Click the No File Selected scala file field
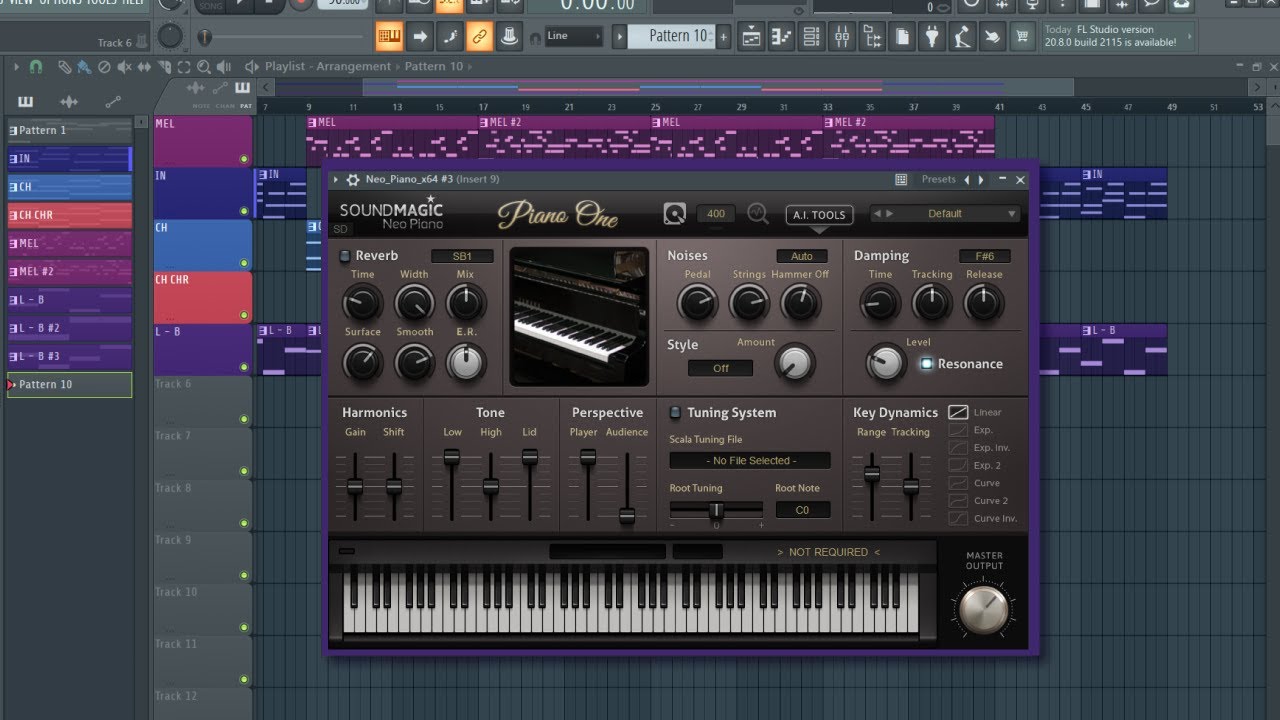This screenshot has width=1280, height=720. coord(750,461)
